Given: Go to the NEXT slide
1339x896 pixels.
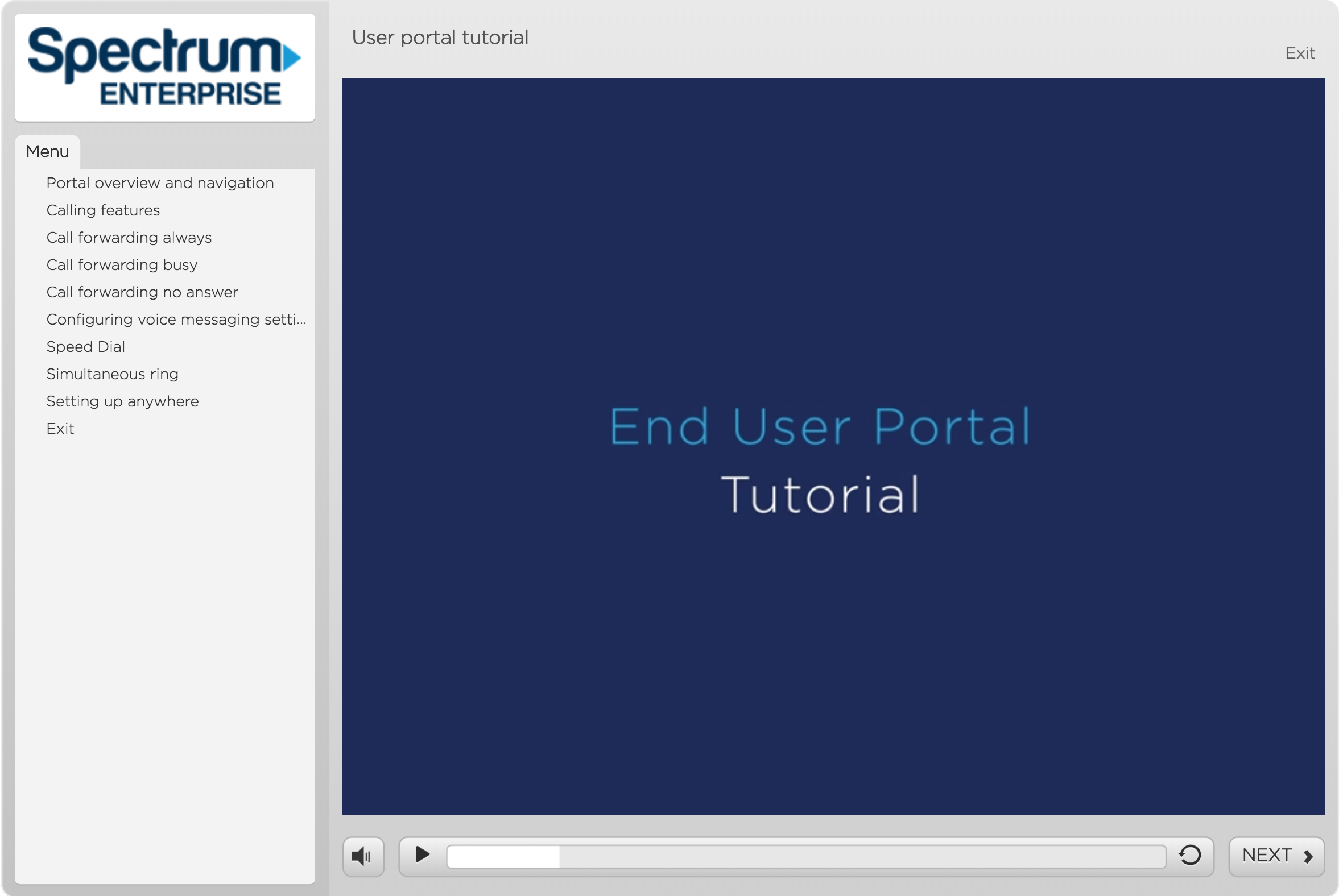Looking at the screenshot, I should (x=1276, y=856).
